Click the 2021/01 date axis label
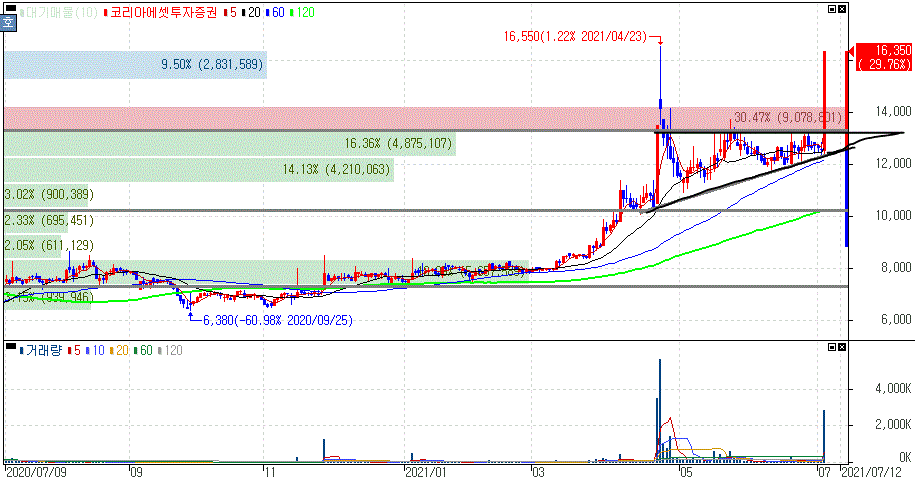915x480 pixels. [426, 472]
